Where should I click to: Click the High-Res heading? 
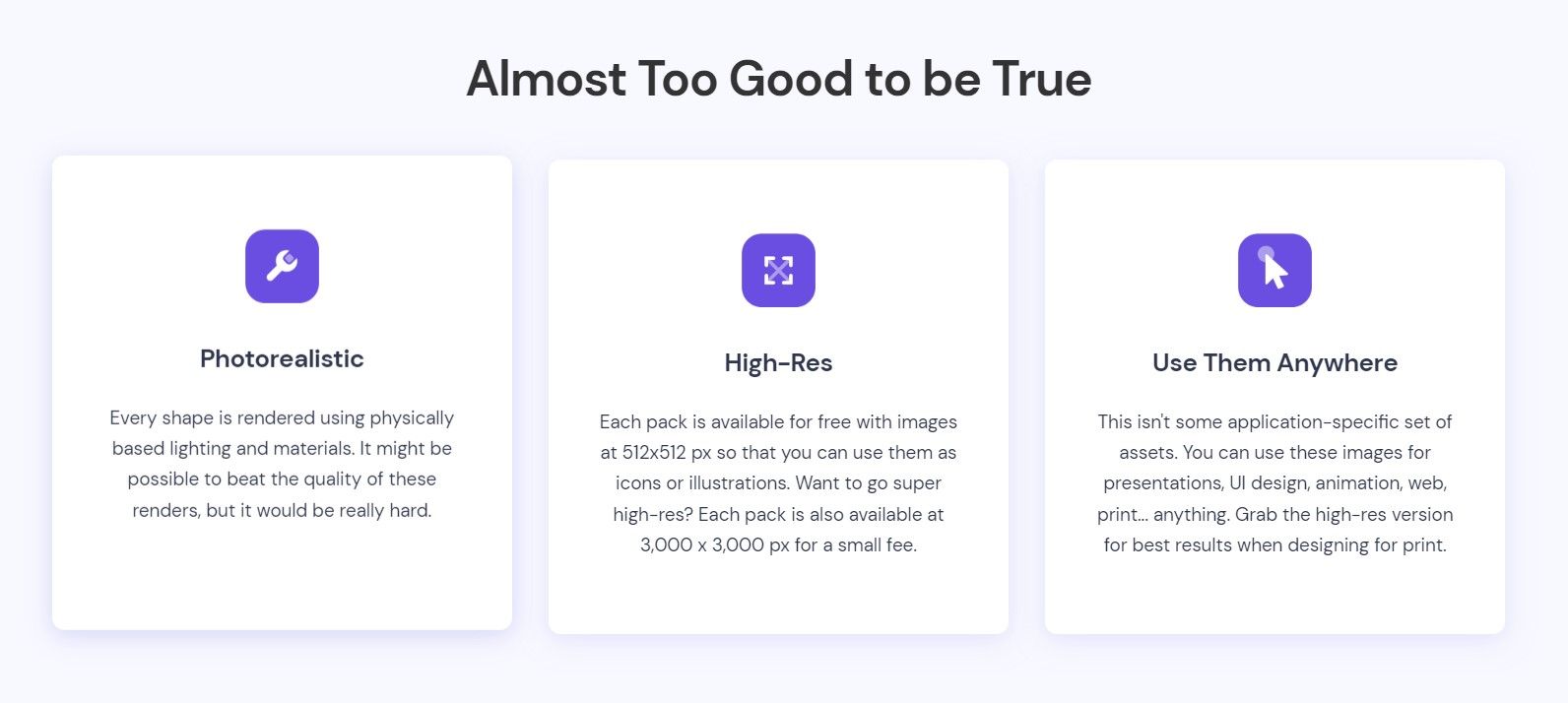[778, 362]
